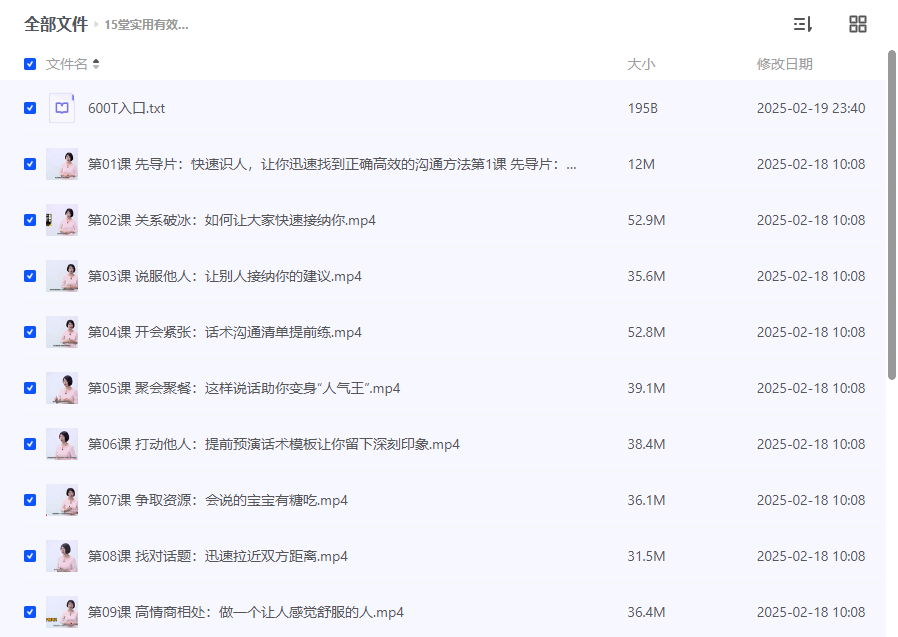Select the 15堂实用有效 breadcrumb folder

pyautogui.click(x=146, y=25)
